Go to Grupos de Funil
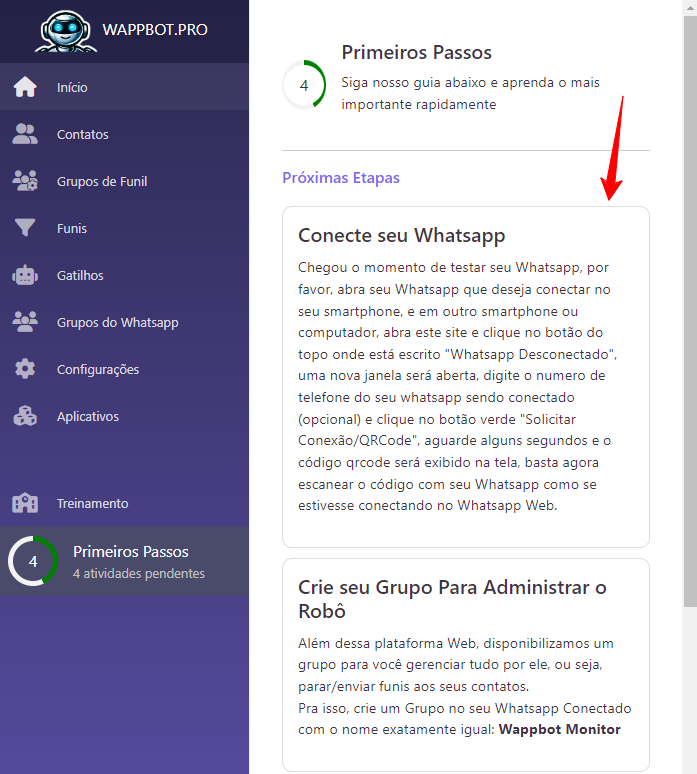The height and width of the screenshot is (774, 697). point(124,181)
